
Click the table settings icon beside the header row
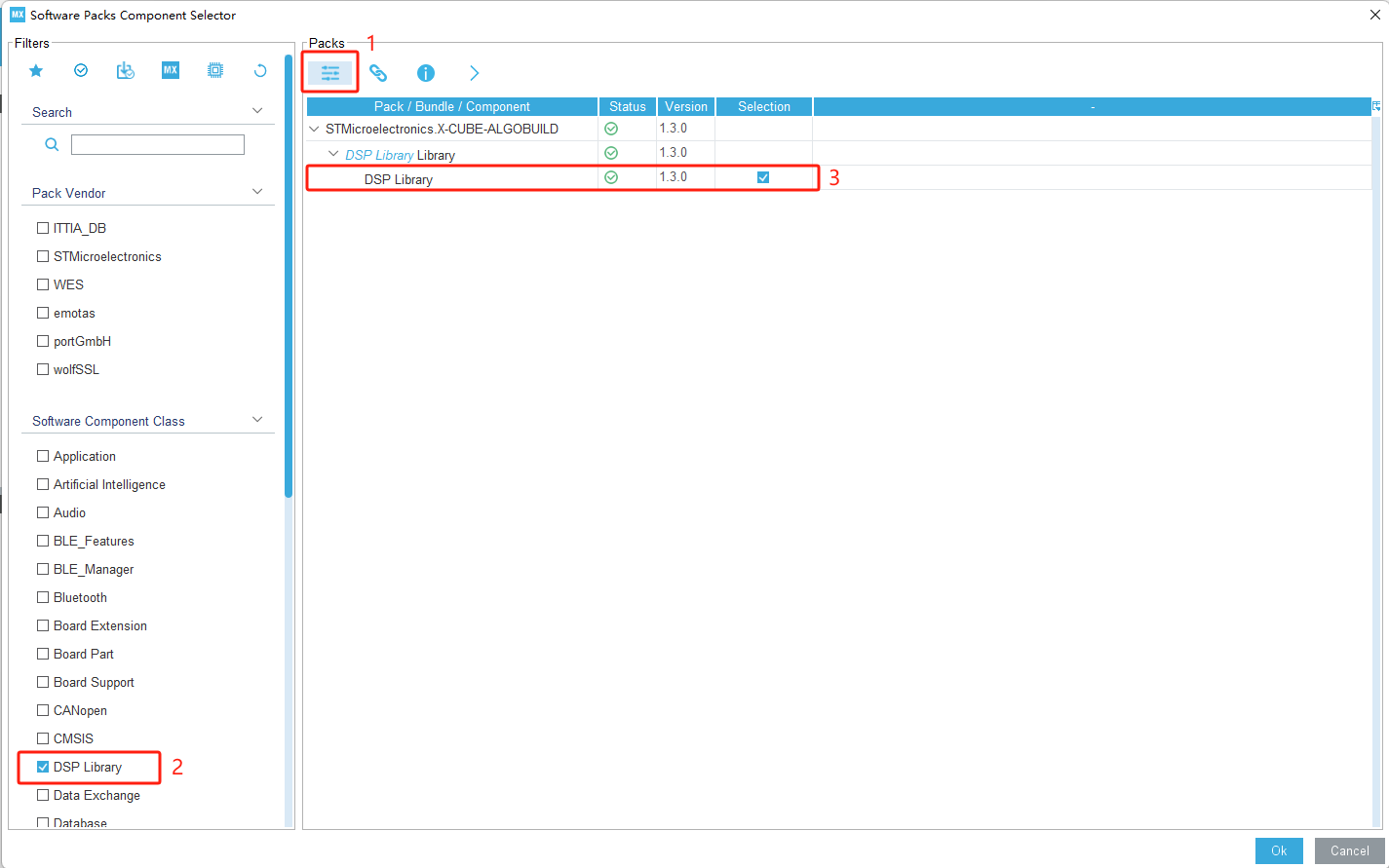(1376, 106)
